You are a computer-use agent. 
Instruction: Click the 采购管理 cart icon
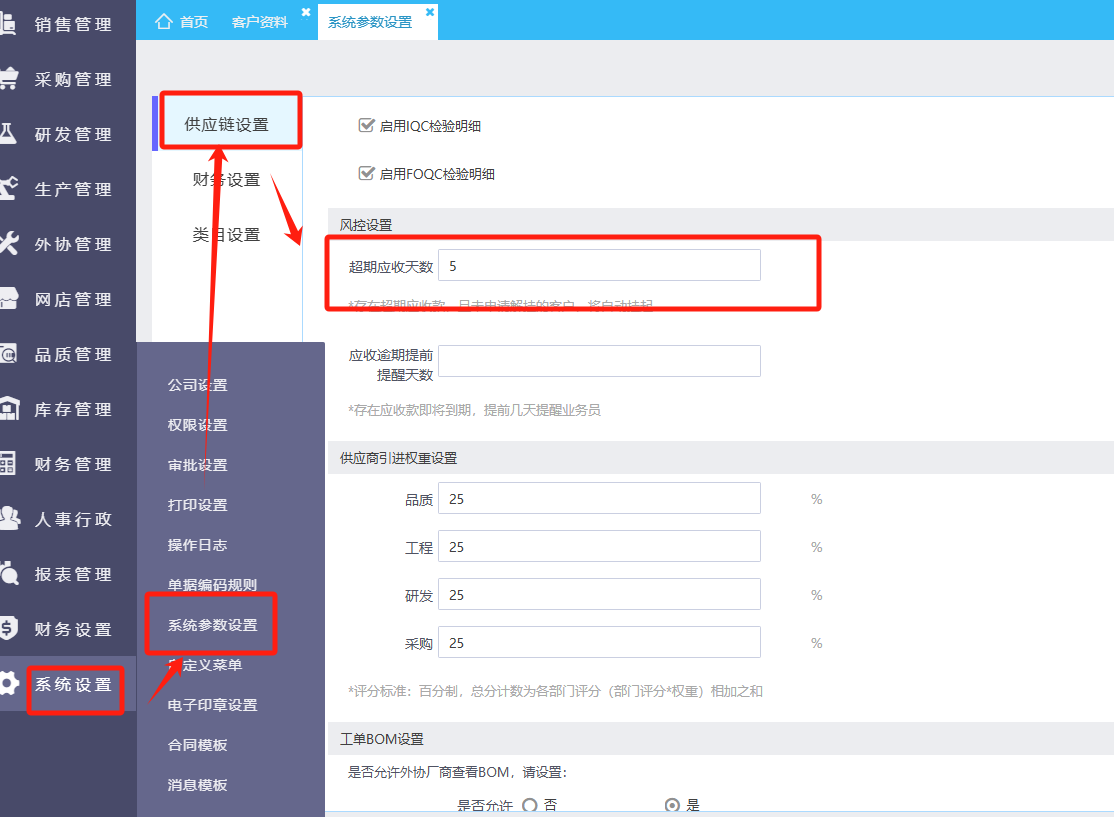click(8, 78)
